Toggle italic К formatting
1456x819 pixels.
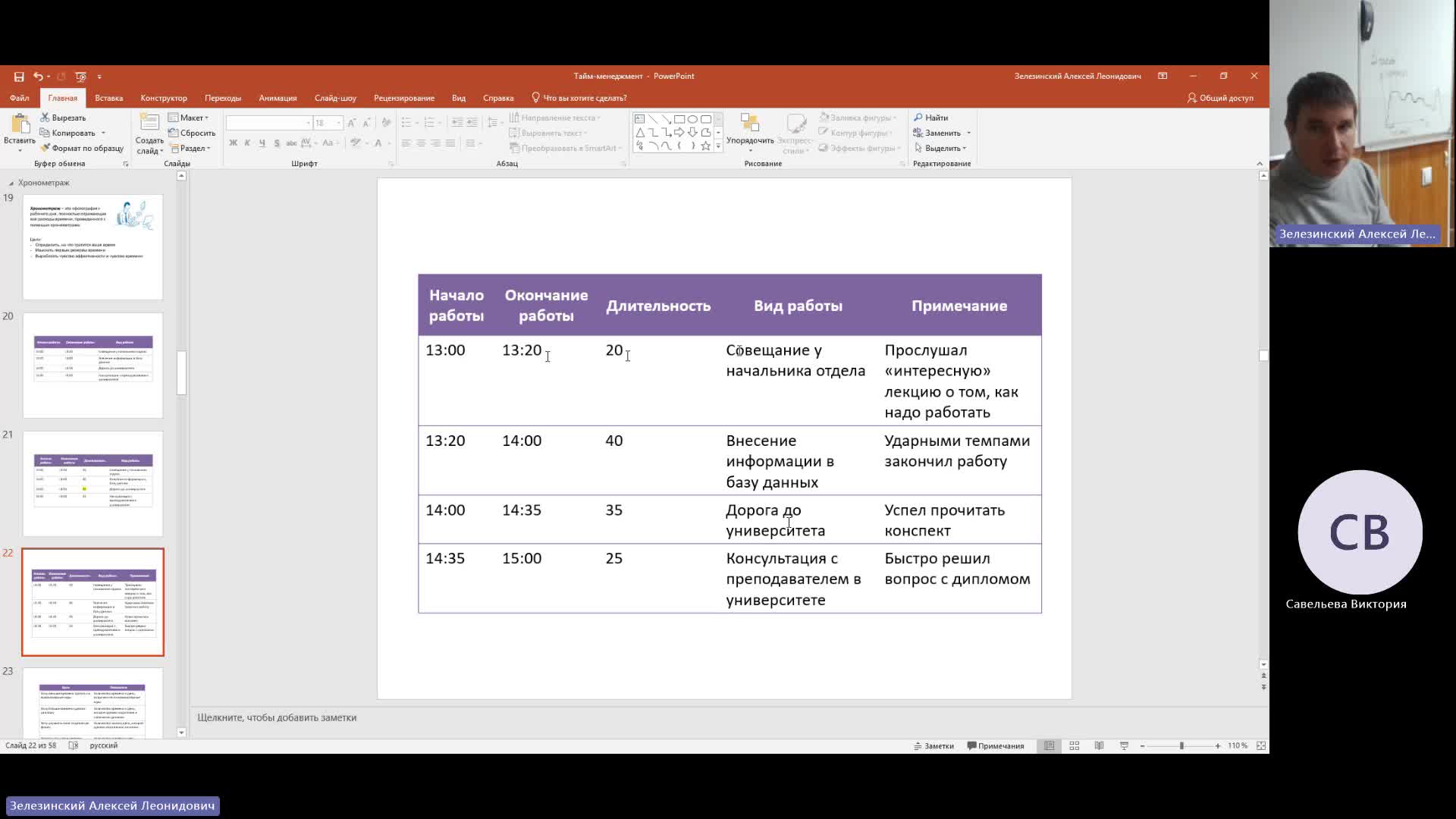248,143
